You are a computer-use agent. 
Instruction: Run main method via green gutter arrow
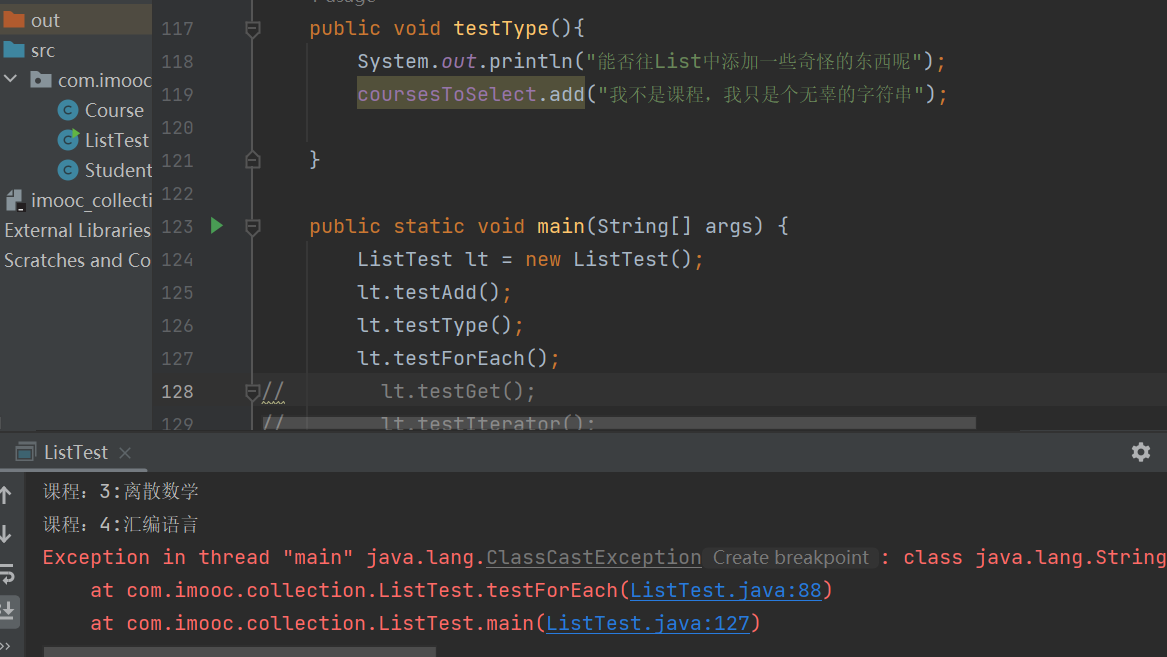tap(217, 226)
